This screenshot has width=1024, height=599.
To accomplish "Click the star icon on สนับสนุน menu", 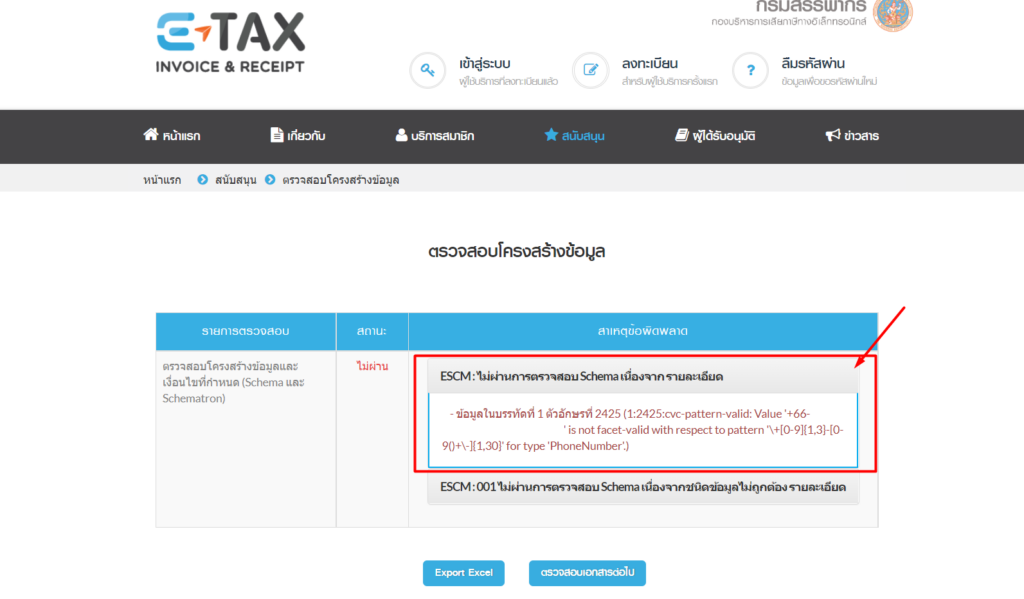I will 553,136.
